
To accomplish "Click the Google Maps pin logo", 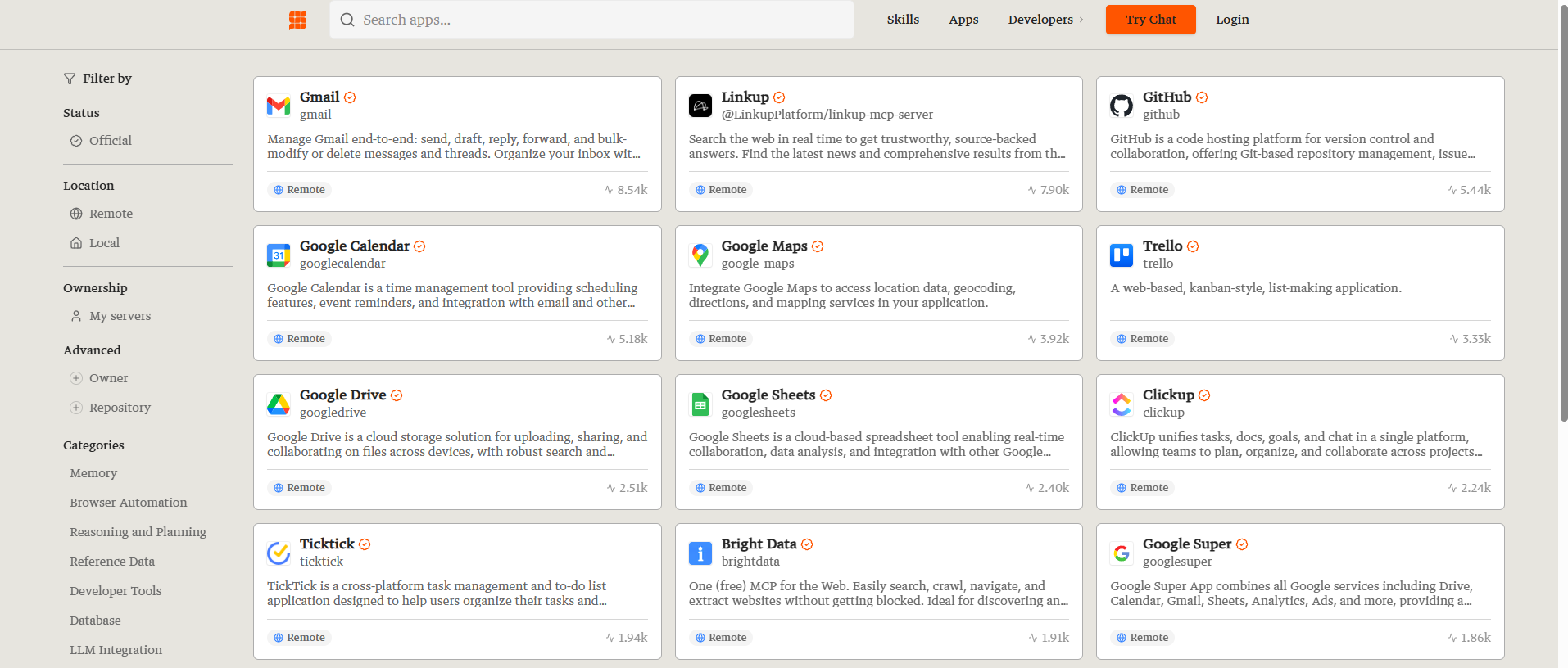I will click(x=700, y=255).
